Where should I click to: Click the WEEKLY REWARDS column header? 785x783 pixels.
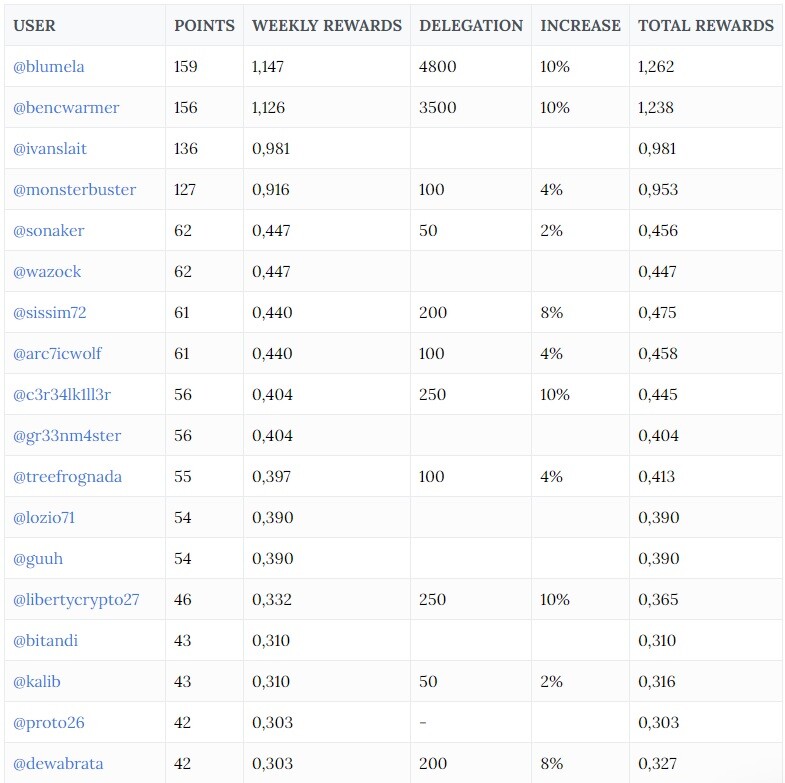[x=327, y=26]
